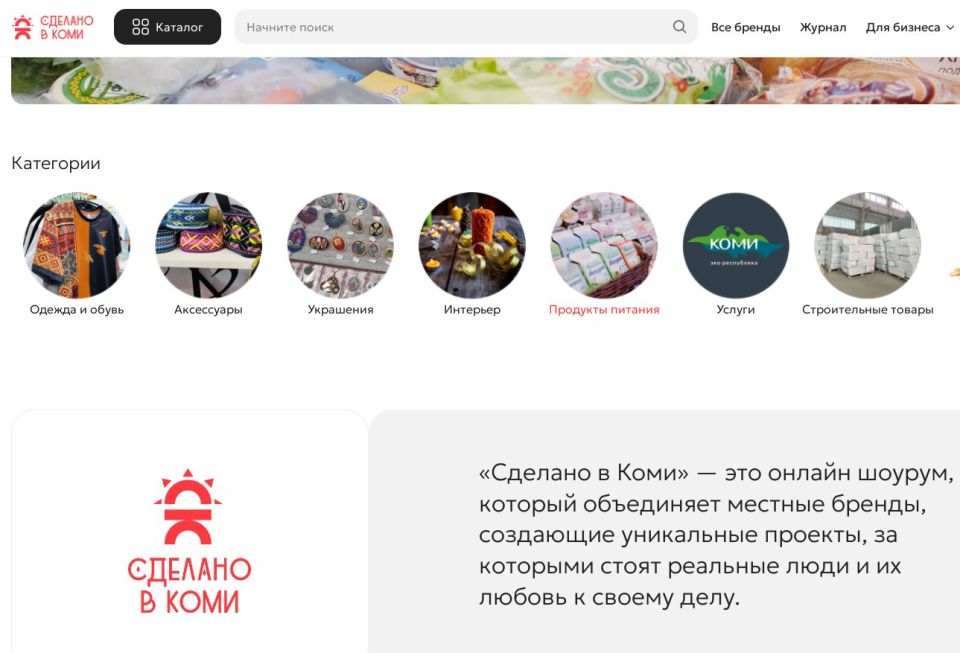Click the top promotional banner image

click(486, 81)
